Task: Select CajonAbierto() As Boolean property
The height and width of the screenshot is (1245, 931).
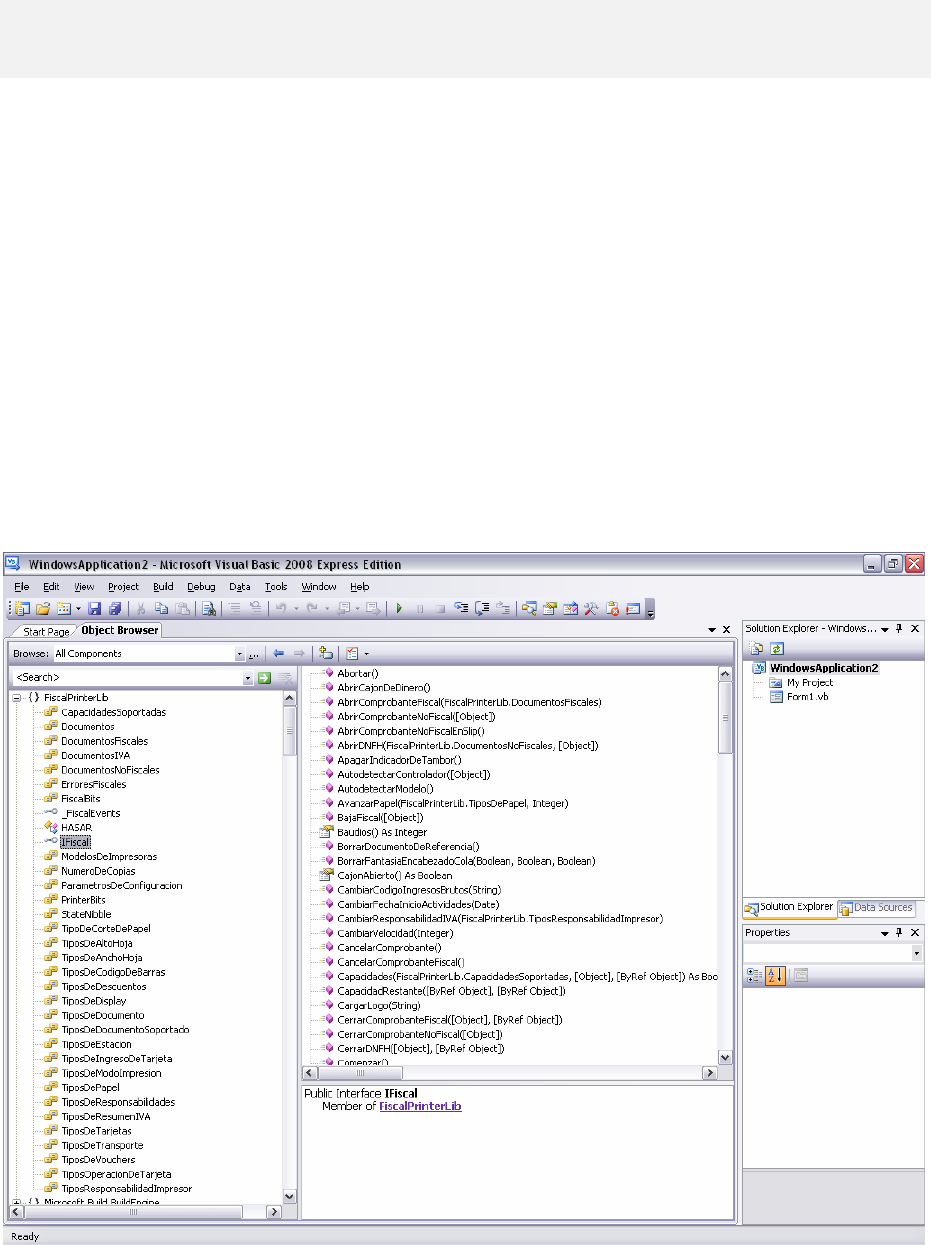Action: pyautogui.click(x=393, y=875)
